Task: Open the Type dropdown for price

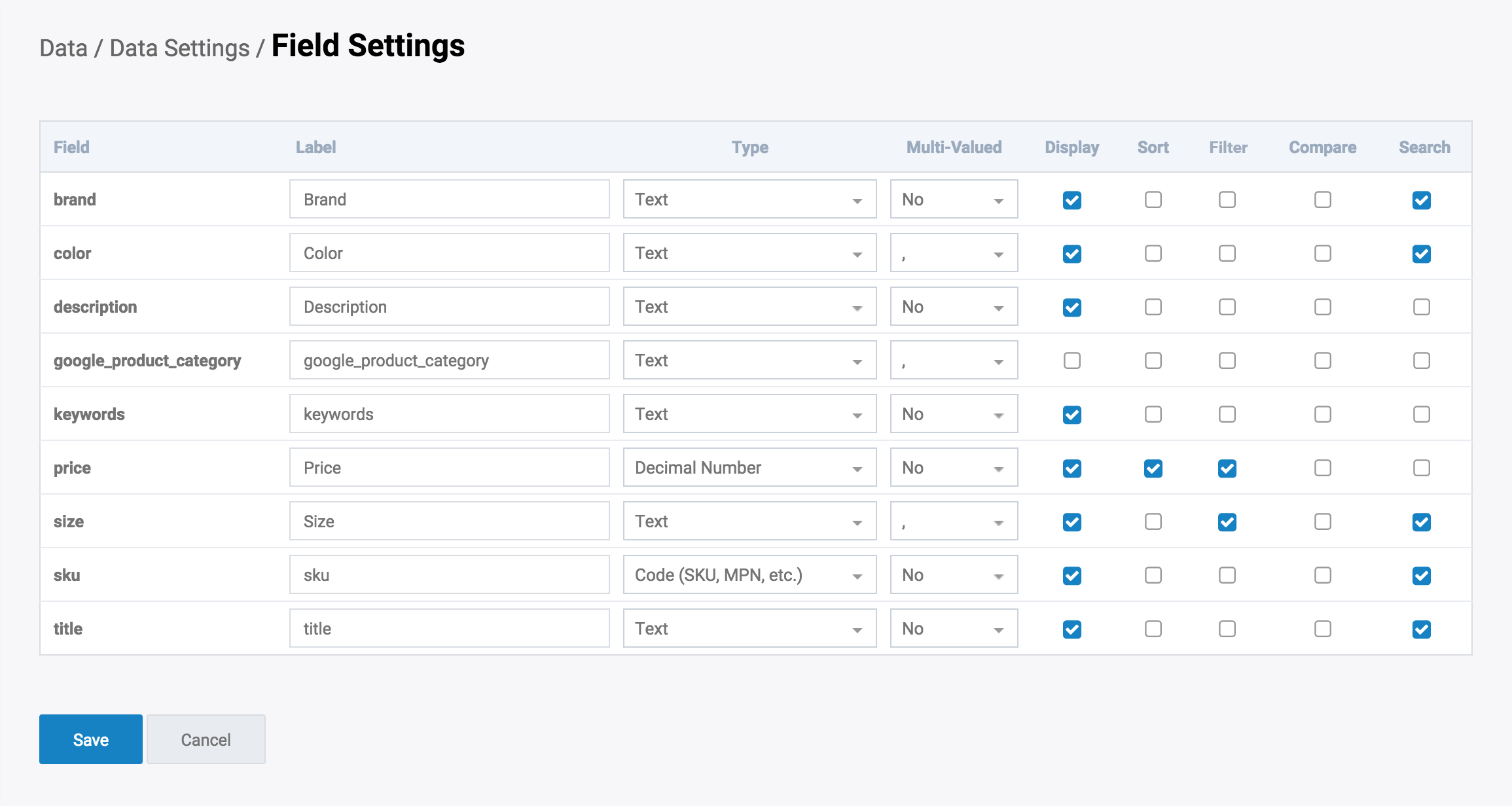Action: (749, 468)
